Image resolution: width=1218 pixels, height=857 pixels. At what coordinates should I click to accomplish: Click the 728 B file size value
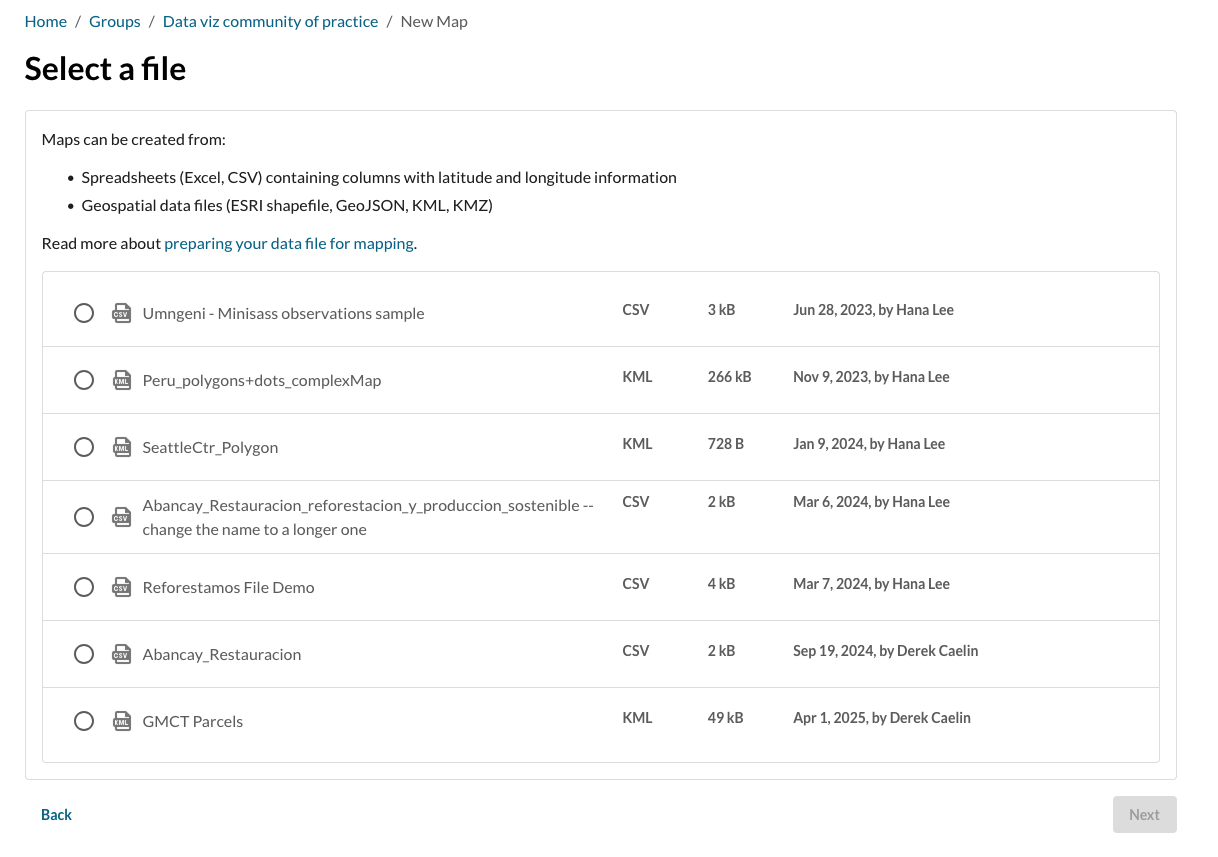[725, 444]
